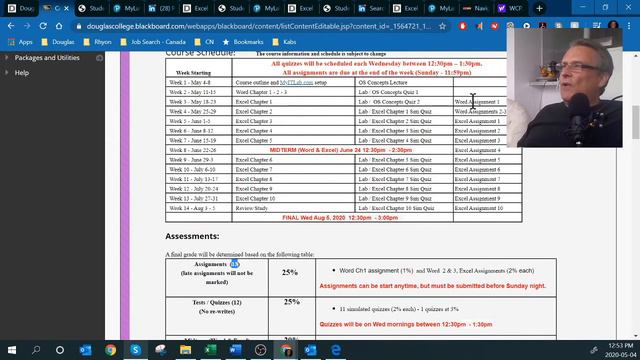This screenshot has height=360, width=640.
Task: Open Microsoft Edge from the taskbar
Action: [x=336, y=350]
